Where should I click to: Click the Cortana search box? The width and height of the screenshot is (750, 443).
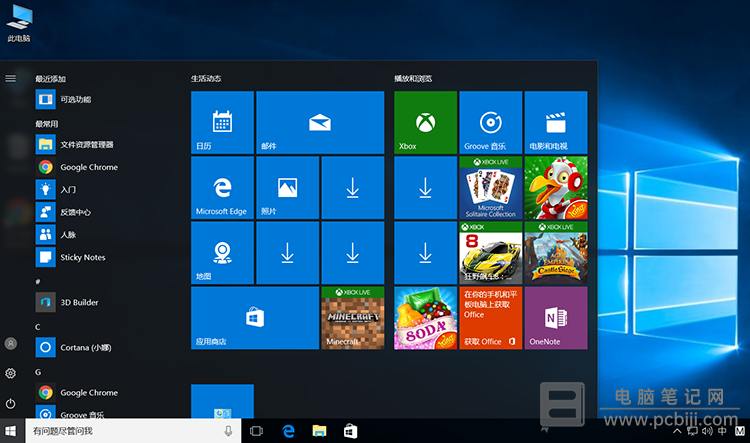133,431
